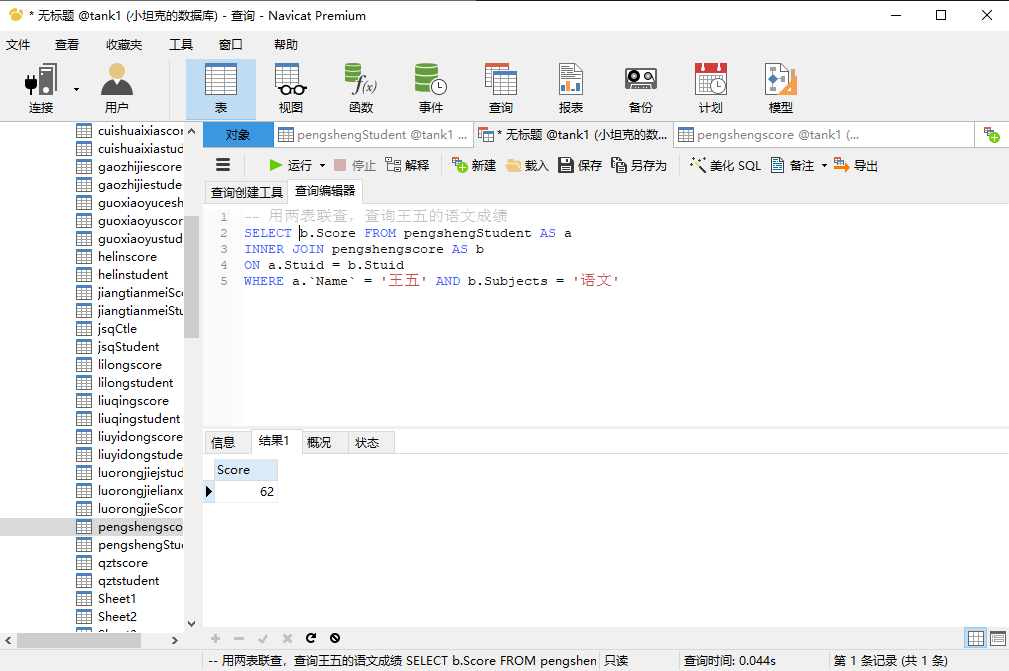Open the 查询 (Query) objects
The height and width of the screenshot is (671, 1009).
501,89
